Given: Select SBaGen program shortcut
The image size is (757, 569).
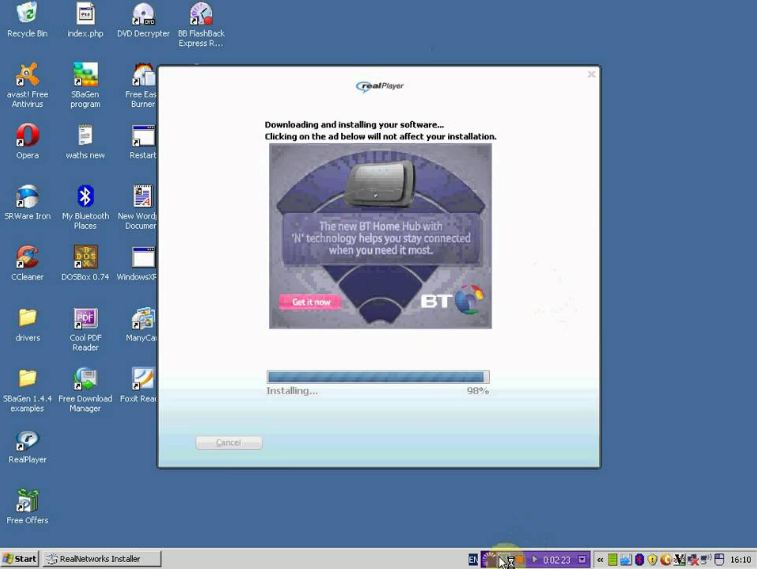Looking at the screenshot, I should [x=85, y=85].
